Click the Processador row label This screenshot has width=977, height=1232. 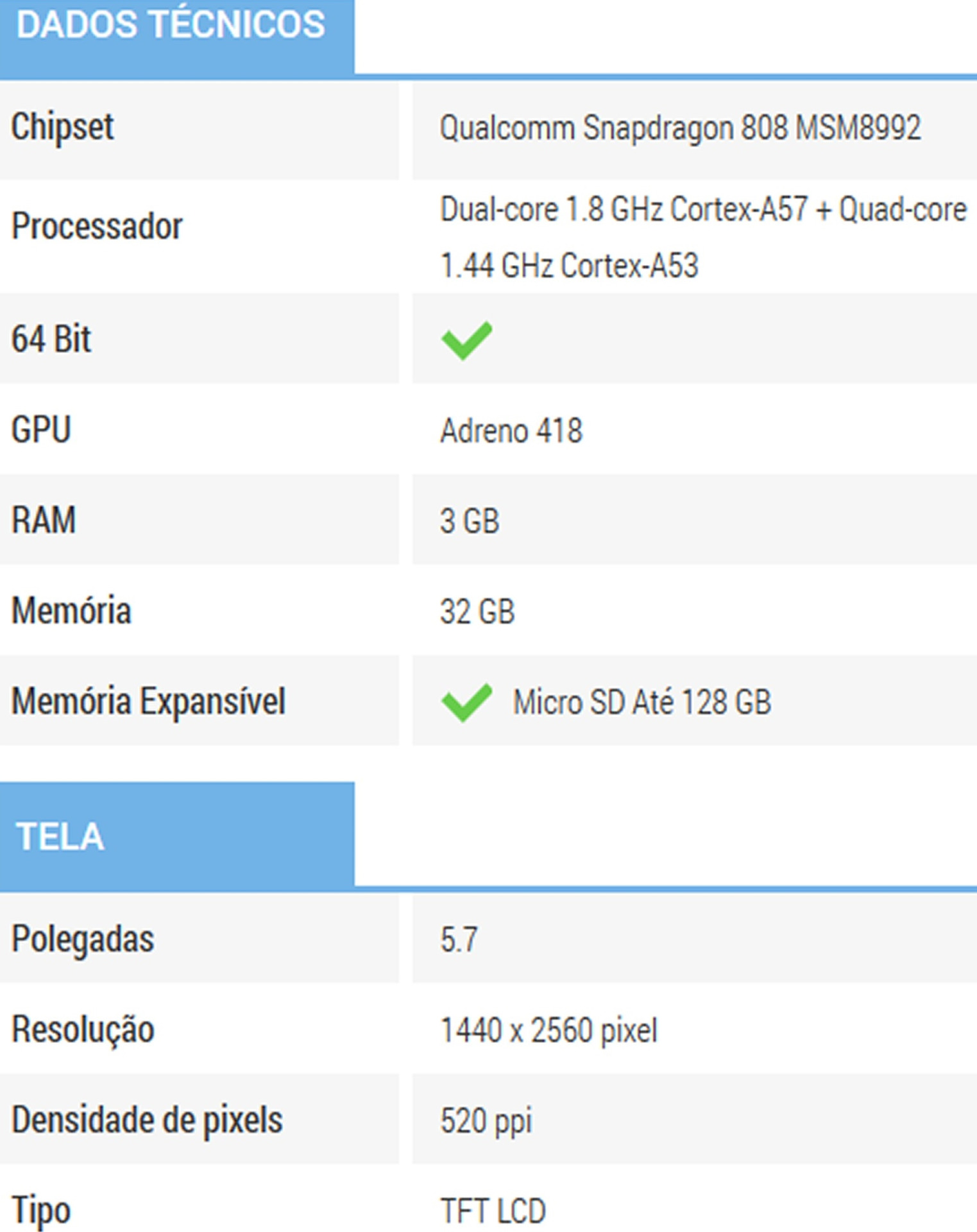(x=97, y=227)
